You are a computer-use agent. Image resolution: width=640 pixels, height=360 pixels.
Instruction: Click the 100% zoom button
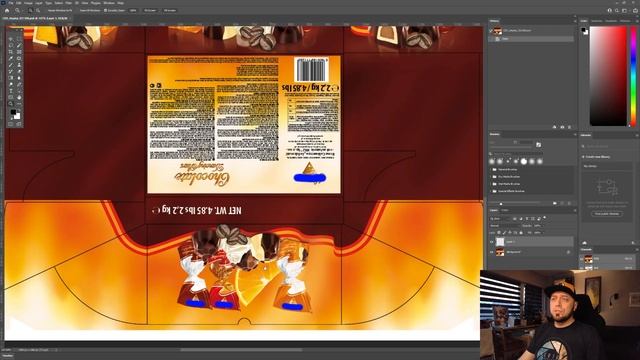[133, 10]
